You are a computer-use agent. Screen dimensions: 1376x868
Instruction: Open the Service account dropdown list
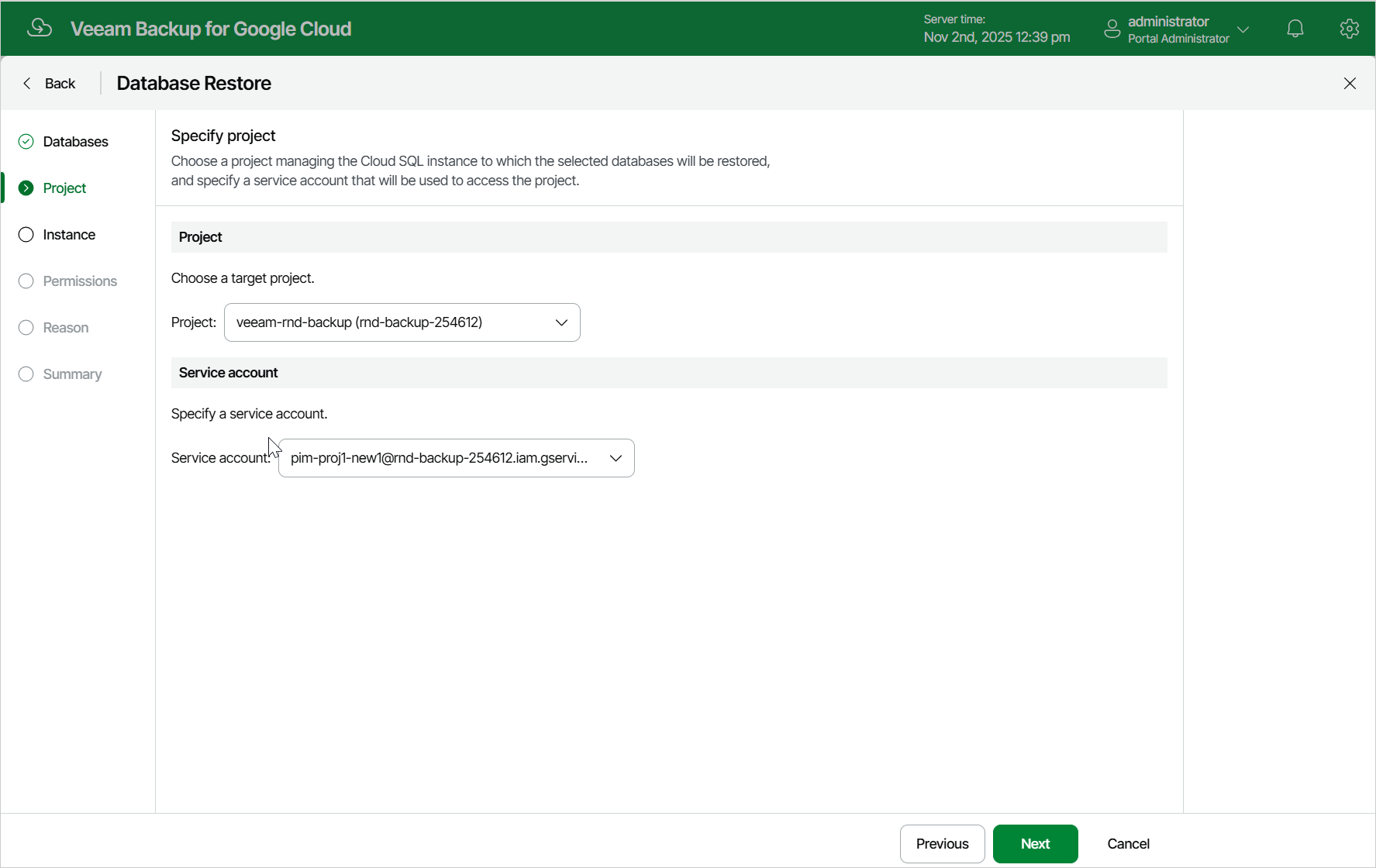coord(456,458)
